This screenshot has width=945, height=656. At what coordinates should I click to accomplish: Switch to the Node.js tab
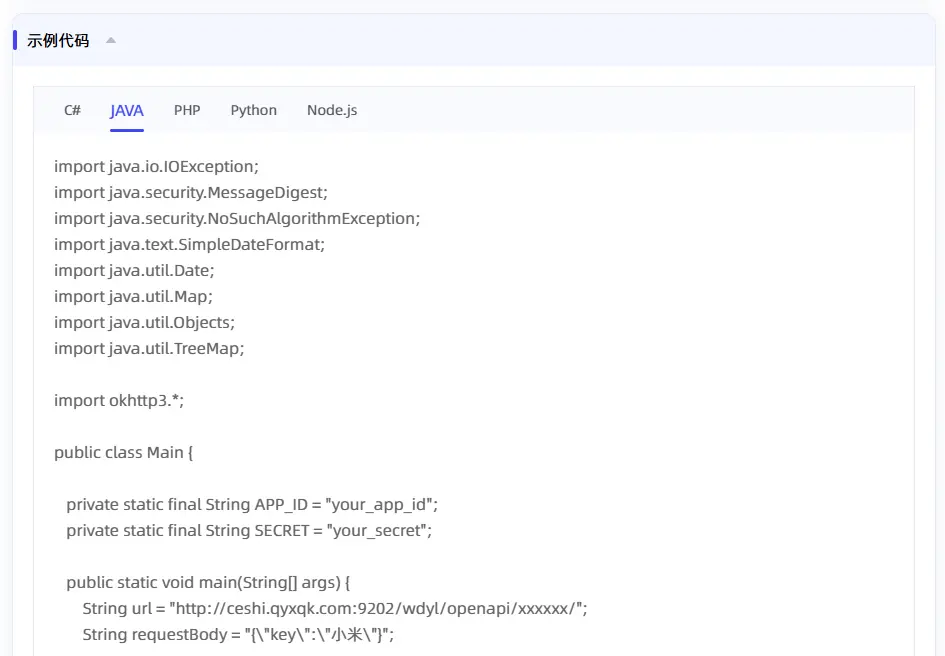332,110
